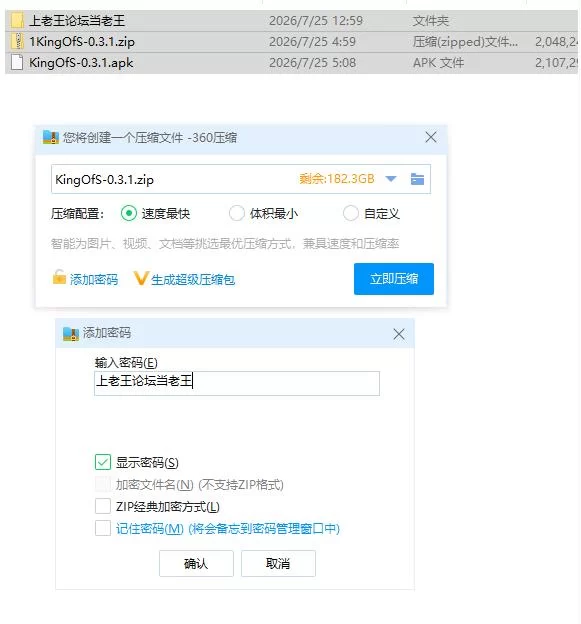Click the KingOfS-0.3.1.apk file icon
581x624 pixels.
[x=17, y=62]
